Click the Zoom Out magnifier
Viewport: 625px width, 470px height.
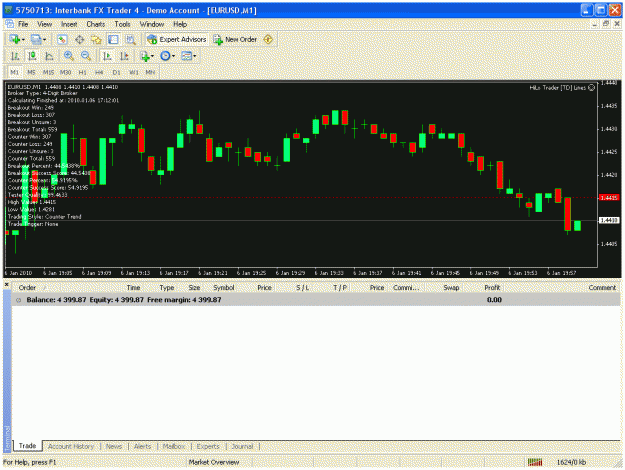(x=86, y=56)
